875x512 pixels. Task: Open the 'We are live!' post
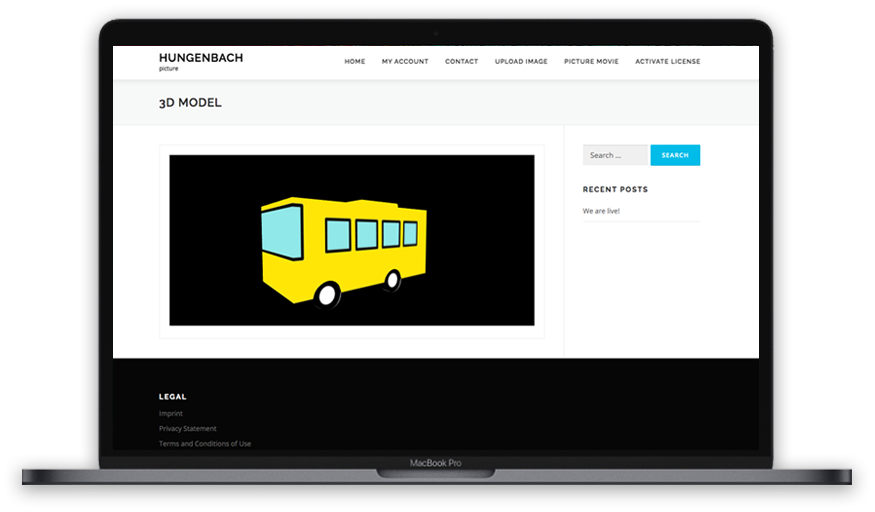click(x=601, y=211)
